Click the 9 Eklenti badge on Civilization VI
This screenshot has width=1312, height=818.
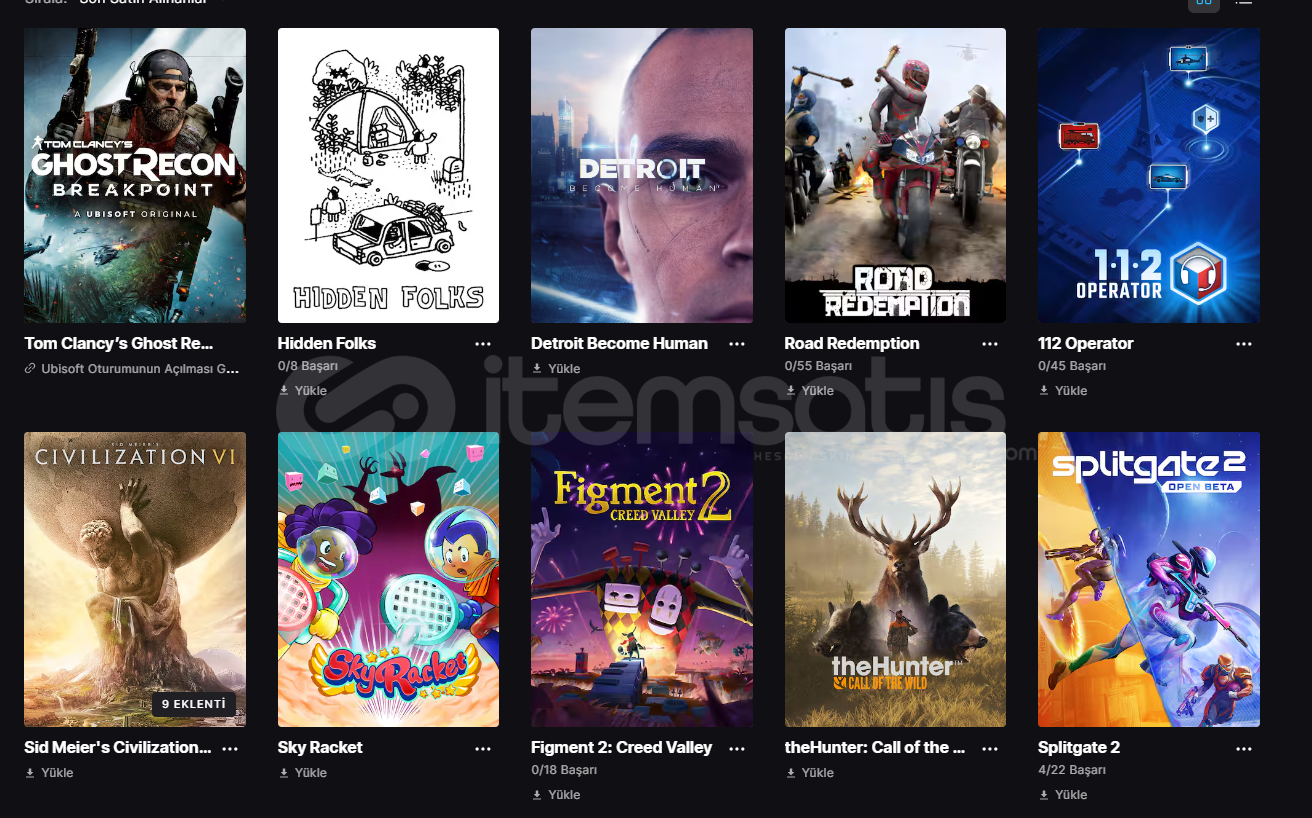[195, 704]
